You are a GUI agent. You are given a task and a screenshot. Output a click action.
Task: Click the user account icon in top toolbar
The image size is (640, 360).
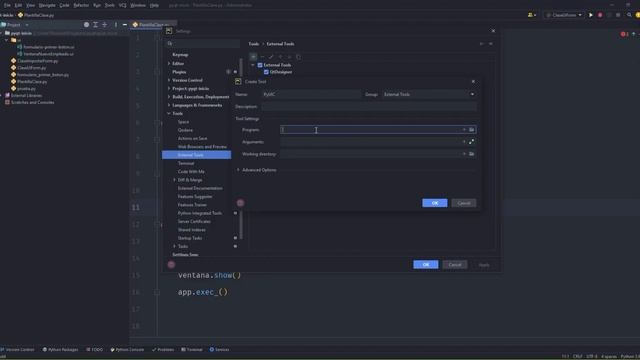531,15
